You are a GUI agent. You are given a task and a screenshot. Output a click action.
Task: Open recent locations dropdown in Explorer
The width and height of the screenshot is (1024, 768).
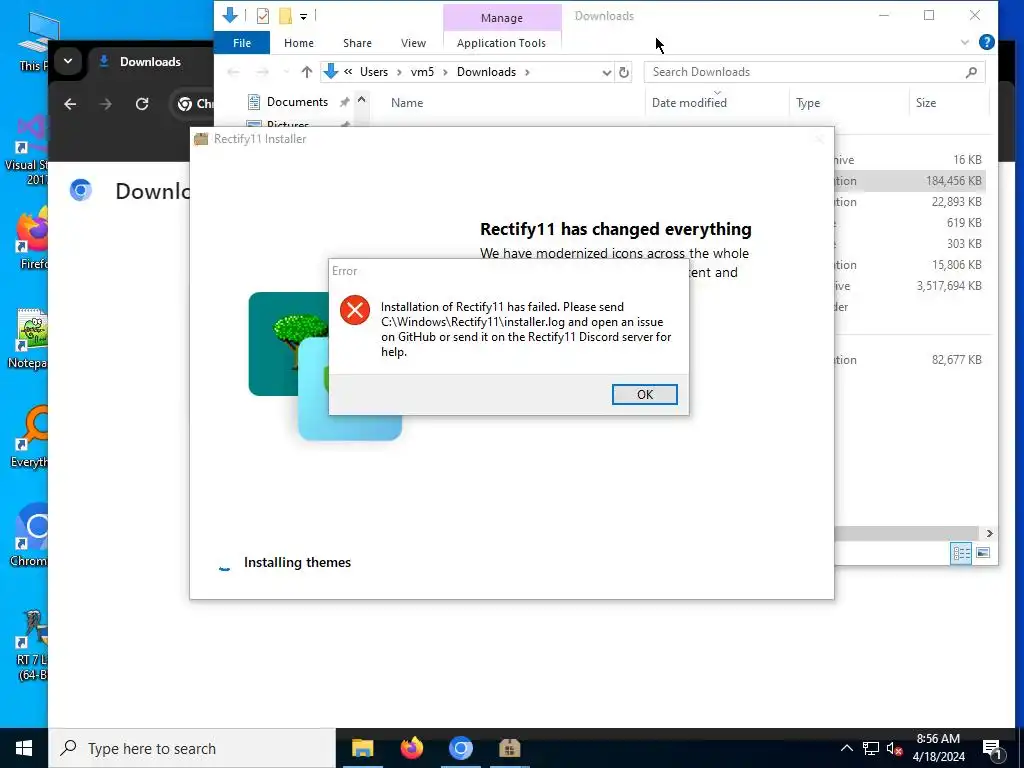[x=285, y=72]
